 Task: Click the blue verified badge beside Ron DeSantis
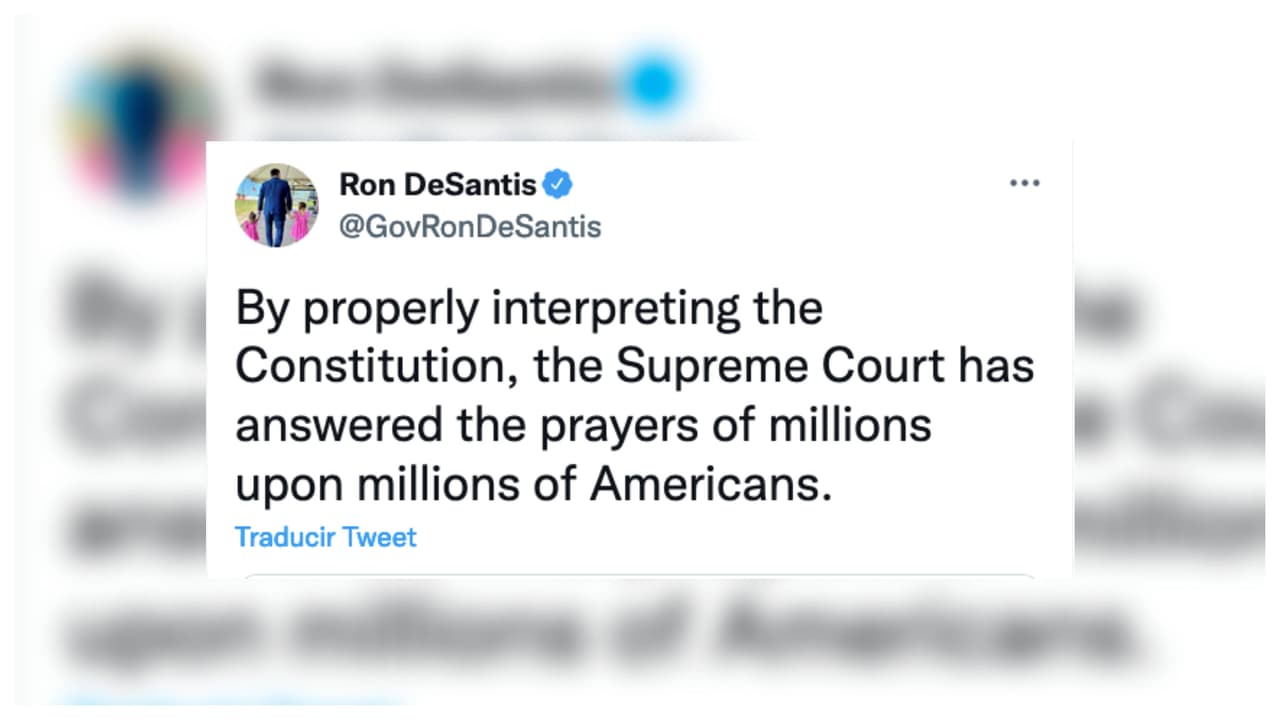pyautogui.click(x=557, y=184)
